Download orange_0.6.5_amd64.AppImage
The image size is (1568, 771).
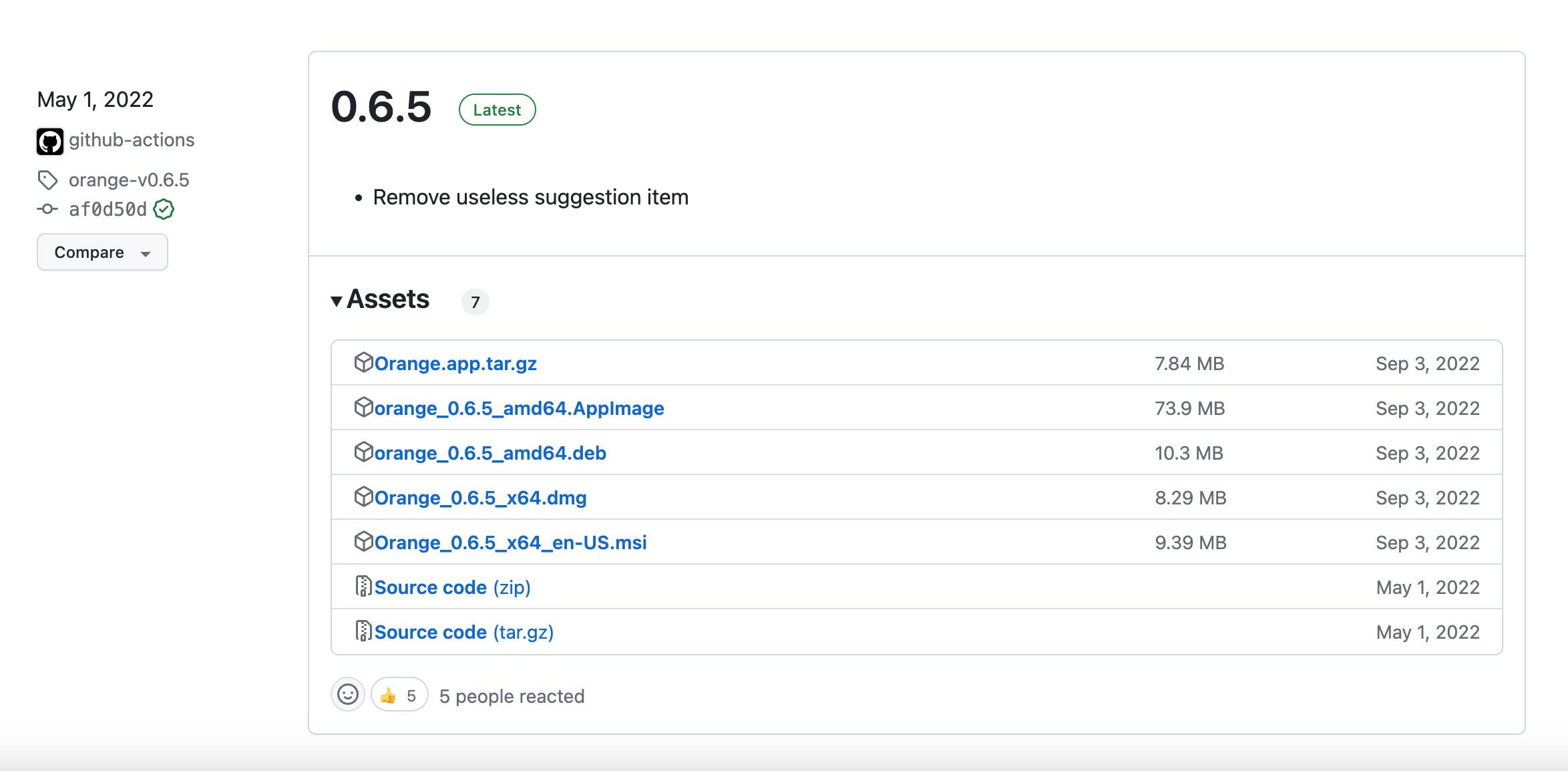click(519, 408)
